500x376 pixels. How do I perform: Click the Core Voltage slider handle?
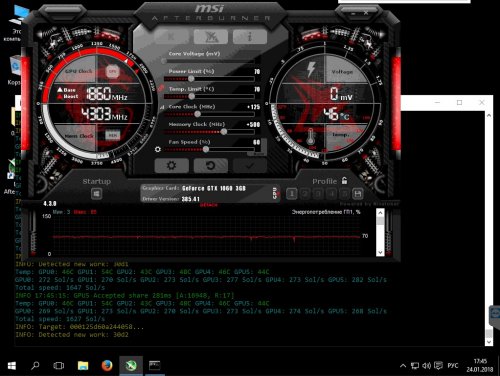click(x=164, y=61)
